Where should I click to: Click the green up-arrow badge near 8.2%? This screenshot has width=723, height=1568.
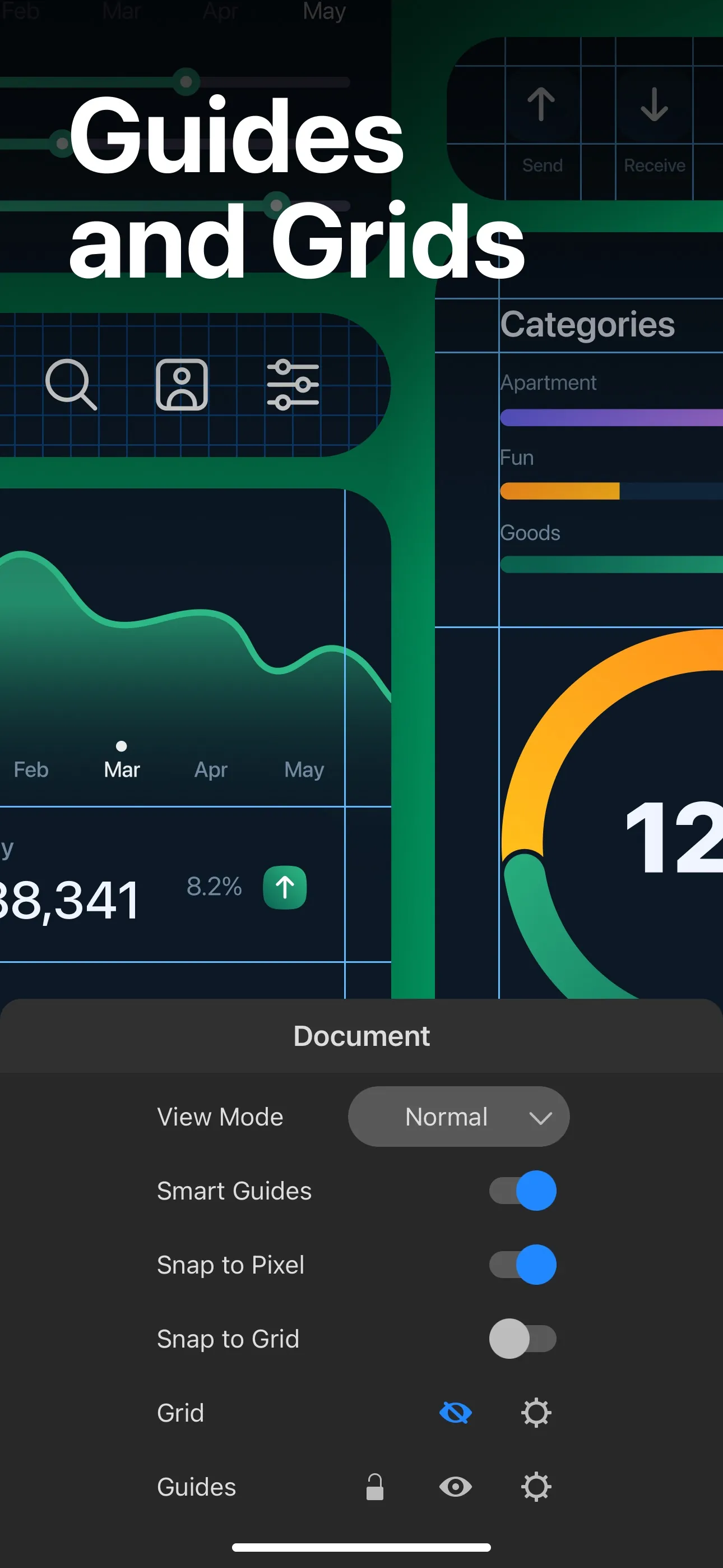[285, 887]
